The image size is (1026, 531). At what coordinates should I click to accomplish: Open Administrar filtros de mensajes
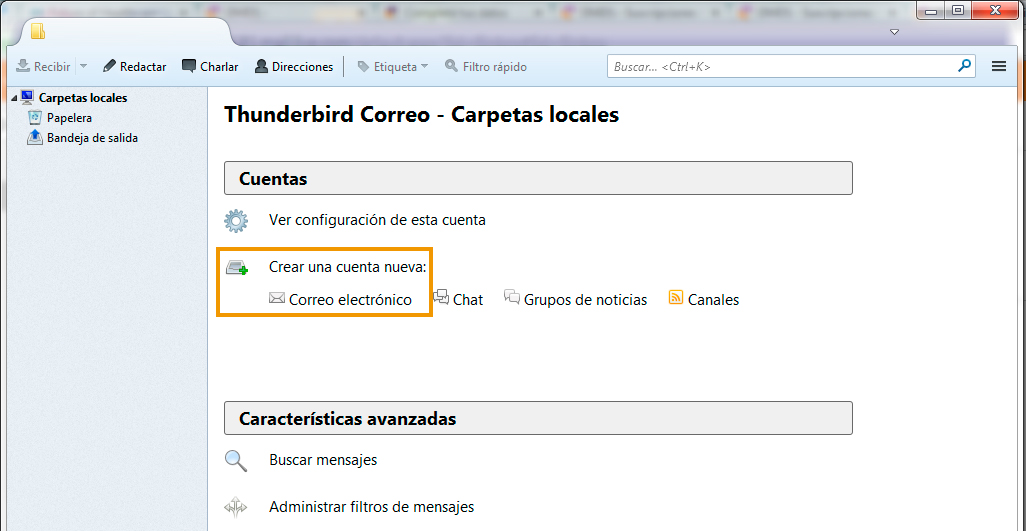click(x=372, y=507)
